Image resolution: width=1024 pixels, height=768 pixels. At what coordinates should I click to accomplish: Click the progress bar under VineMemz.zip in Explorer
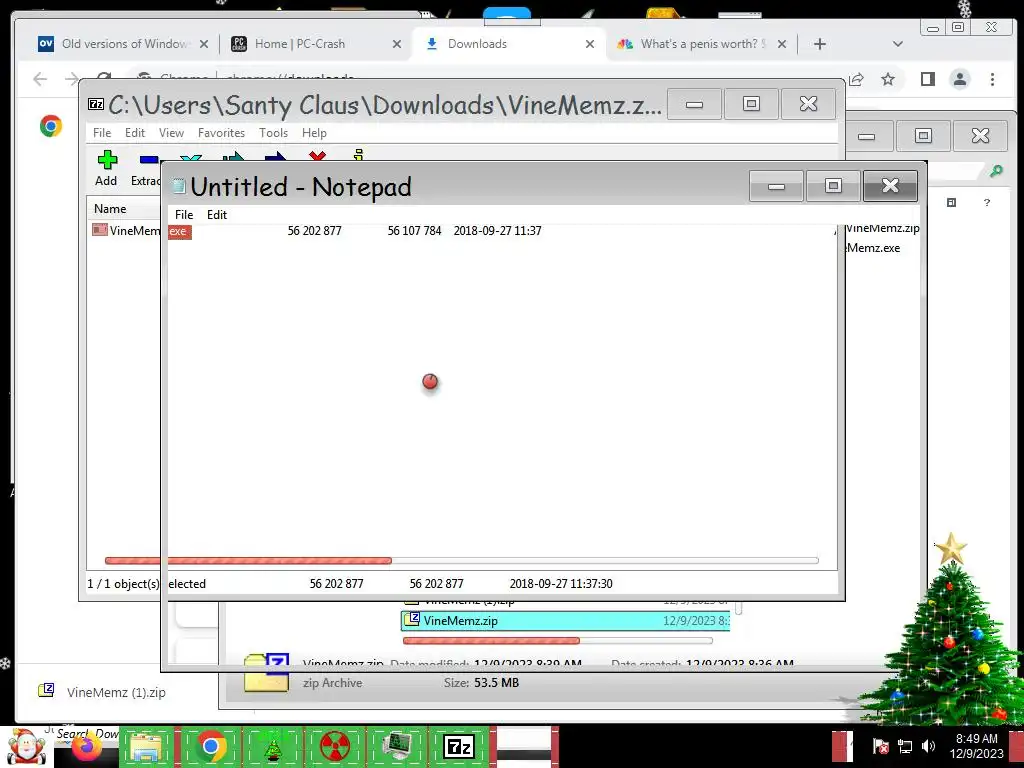[x=558, y=641]
